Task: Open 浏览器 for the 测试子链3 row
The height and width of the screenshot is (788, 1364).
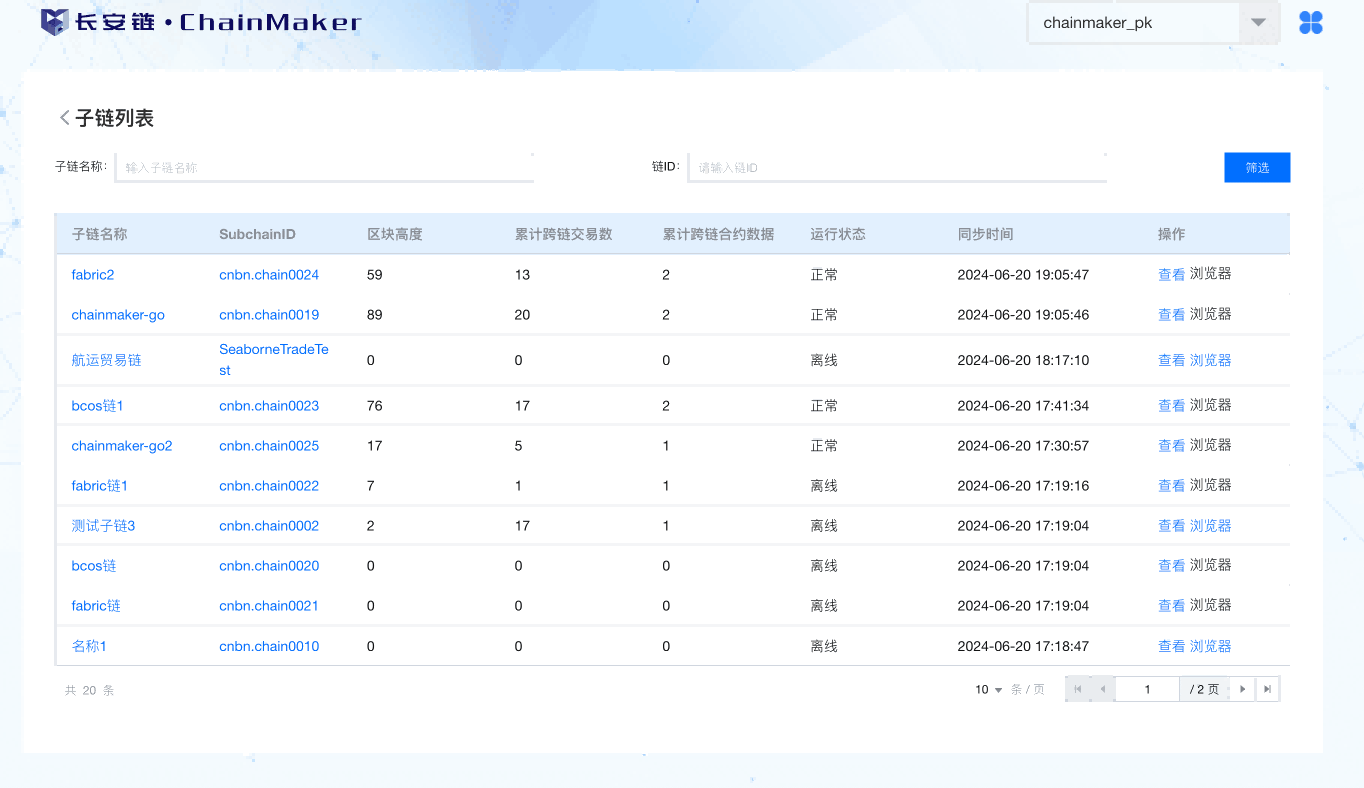Action: coord(1210,526)
